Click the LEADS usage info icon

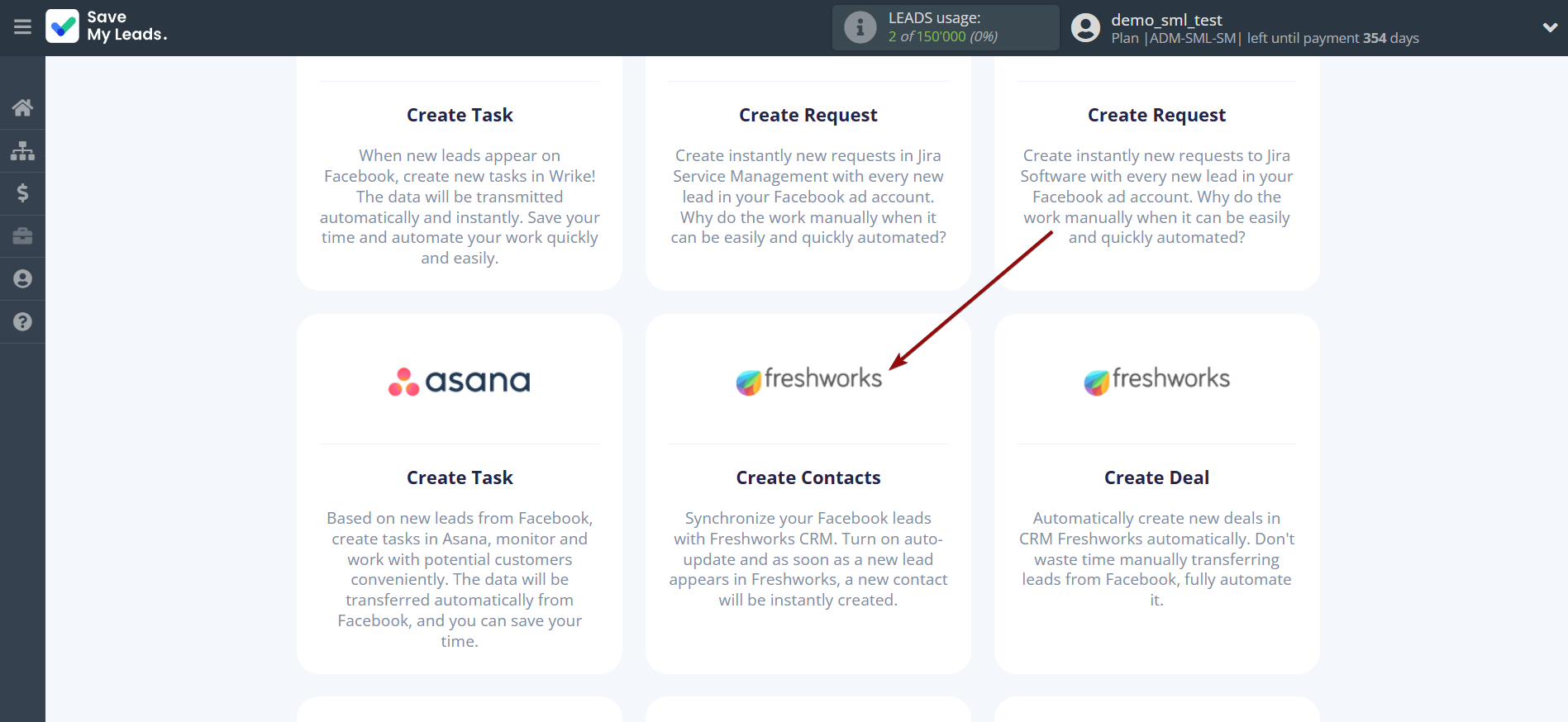pyautogui.click(x=860, y=27)
